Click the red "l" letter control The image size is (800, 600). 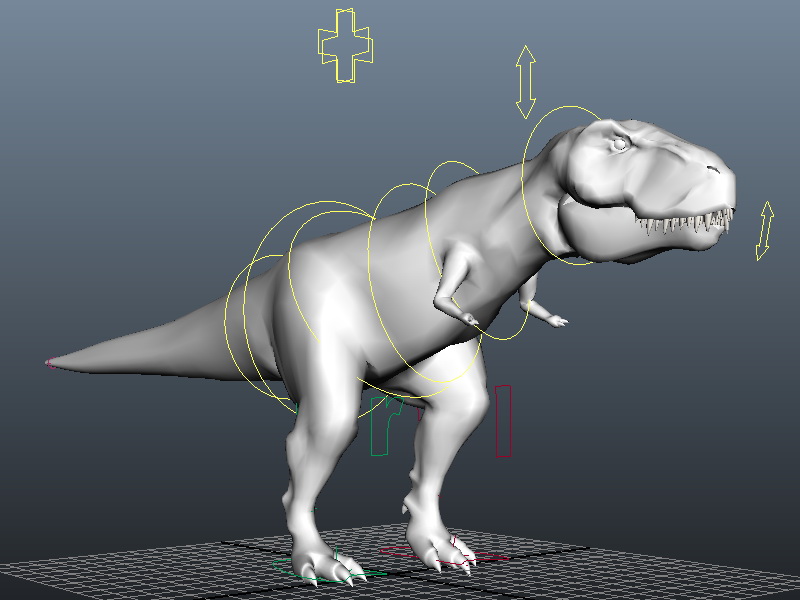click(x=503, y=421)
